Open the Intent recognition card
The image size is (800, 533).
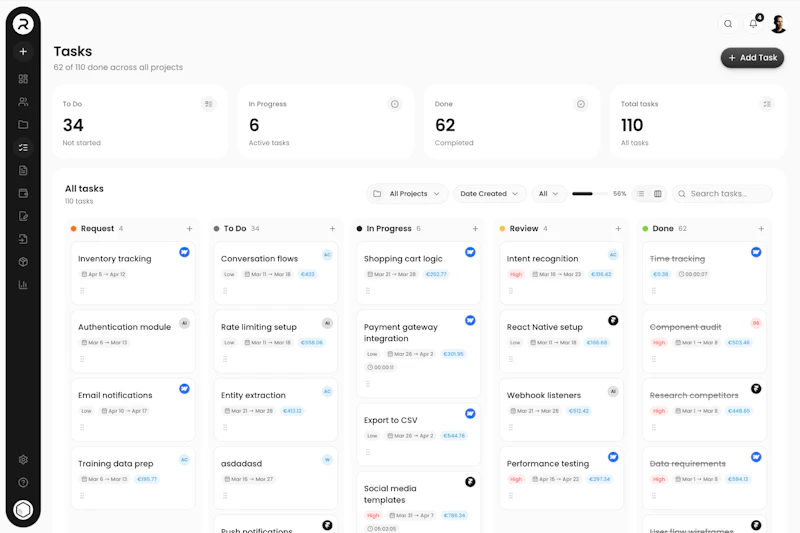click(x=561, y=273)
